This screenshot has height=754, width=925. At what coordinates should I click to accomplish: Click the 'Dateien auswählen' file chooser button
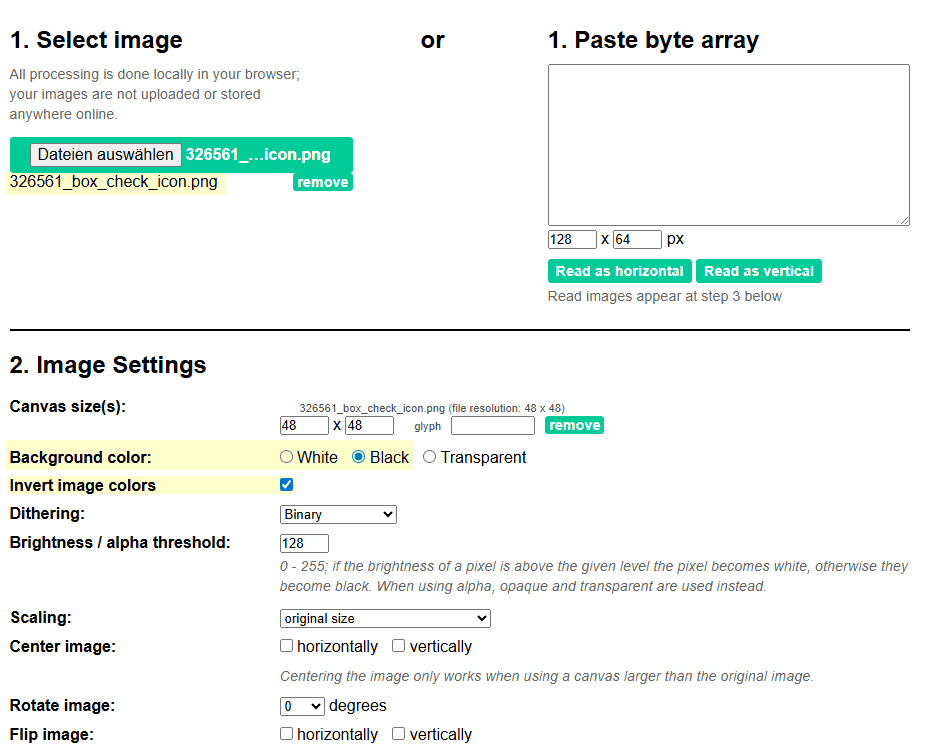106,155
